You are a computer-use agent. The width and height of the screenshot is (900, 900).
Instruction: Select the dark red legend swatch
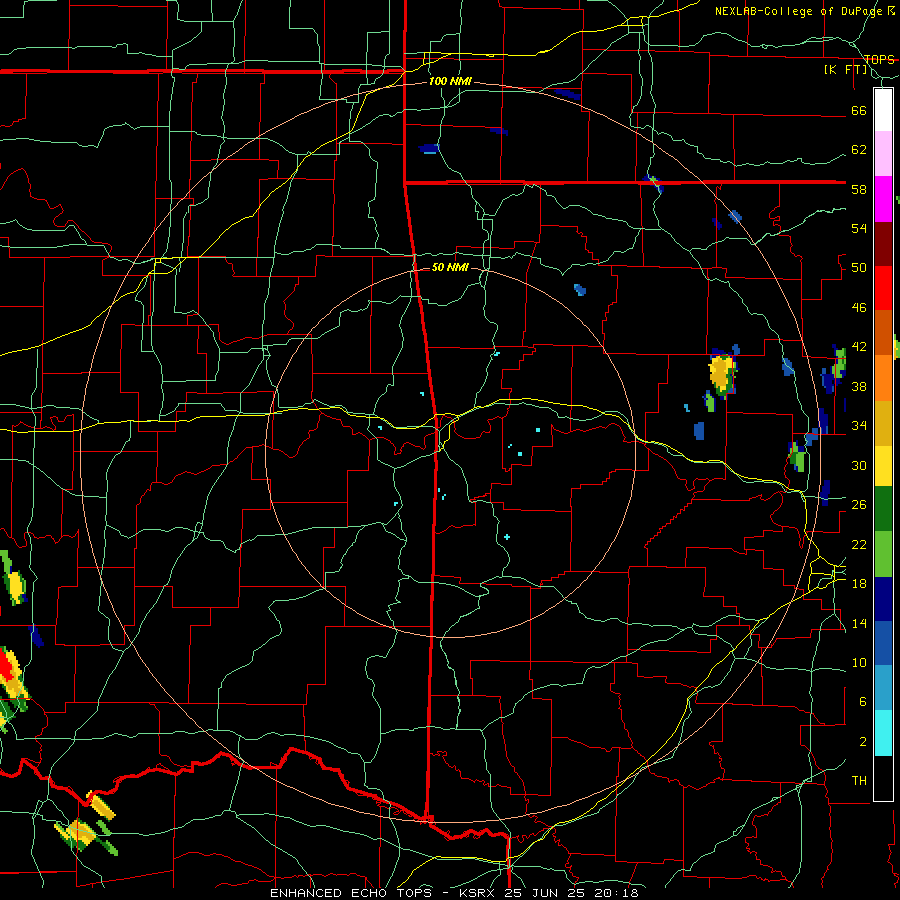coord(883,243)
